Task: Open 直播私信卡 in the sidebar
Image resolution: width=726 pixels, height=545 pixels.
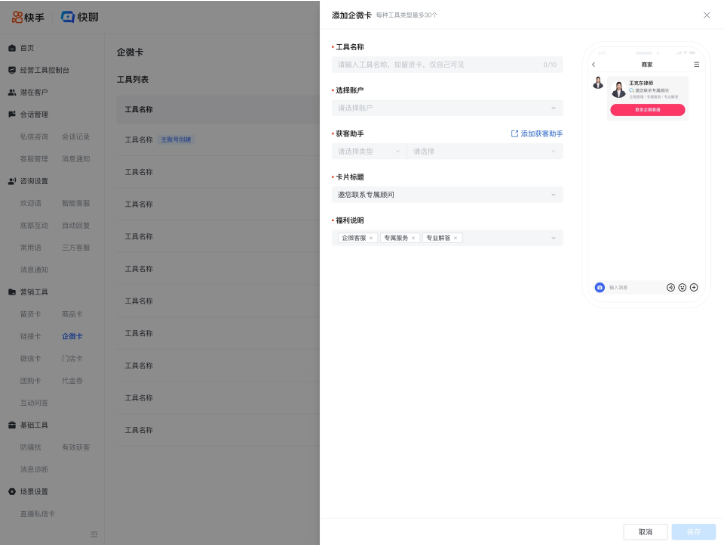Action: click(x=38, y=514)
